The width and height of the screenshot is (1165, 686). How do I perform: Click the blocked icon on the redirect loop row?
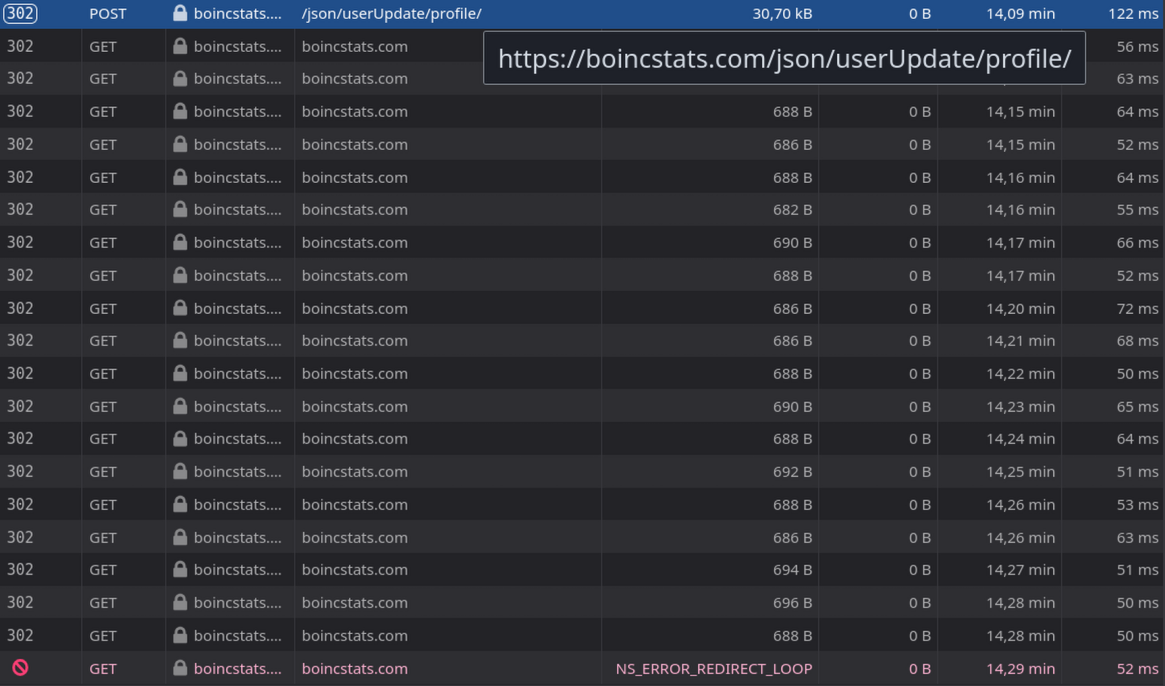[20, 667]
